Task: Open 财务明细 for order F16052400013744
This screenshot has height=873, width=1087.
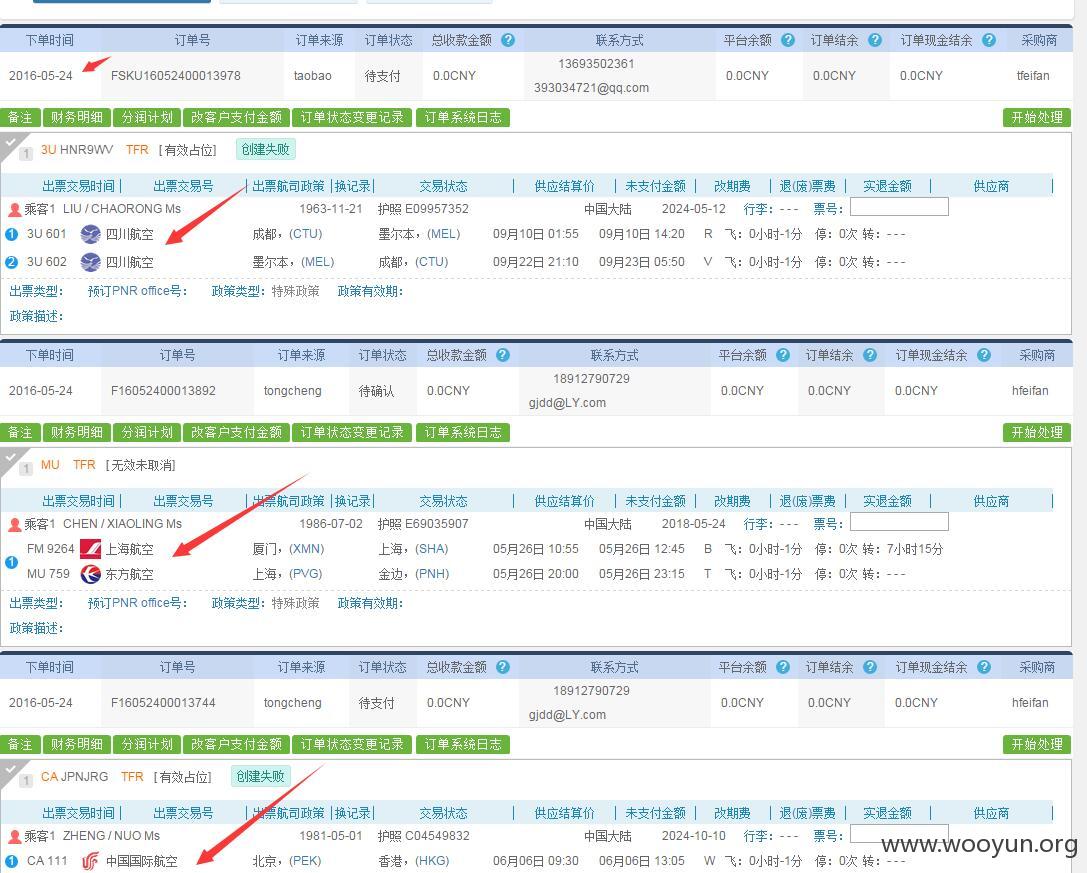Action: tap(76, 744)
